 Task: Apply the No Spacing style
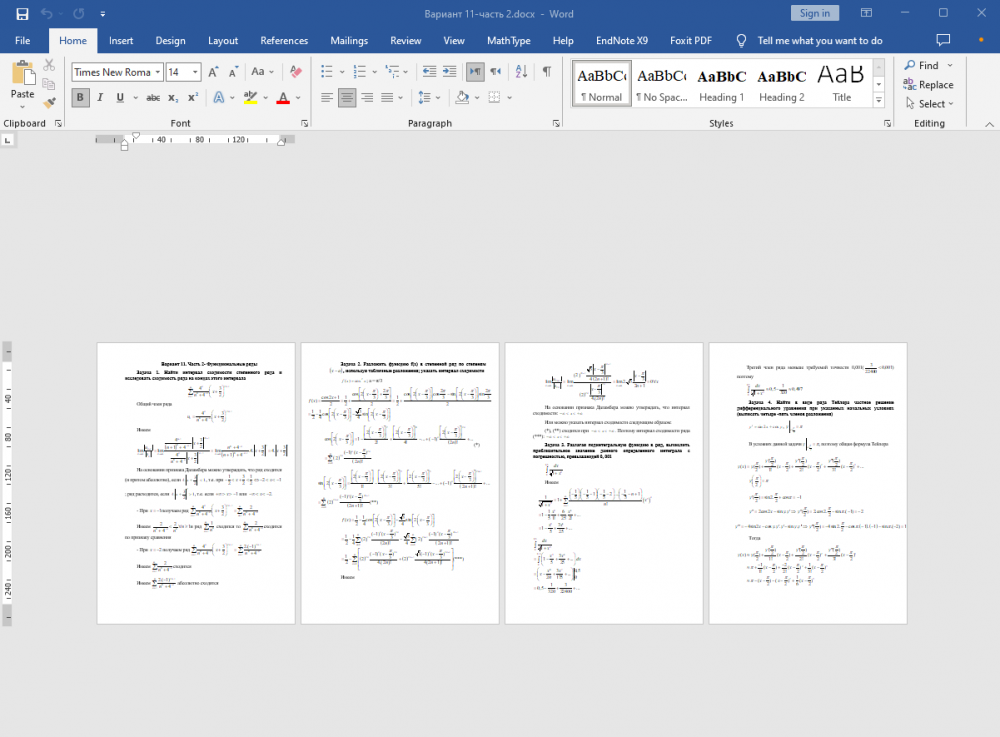[661, 83]
